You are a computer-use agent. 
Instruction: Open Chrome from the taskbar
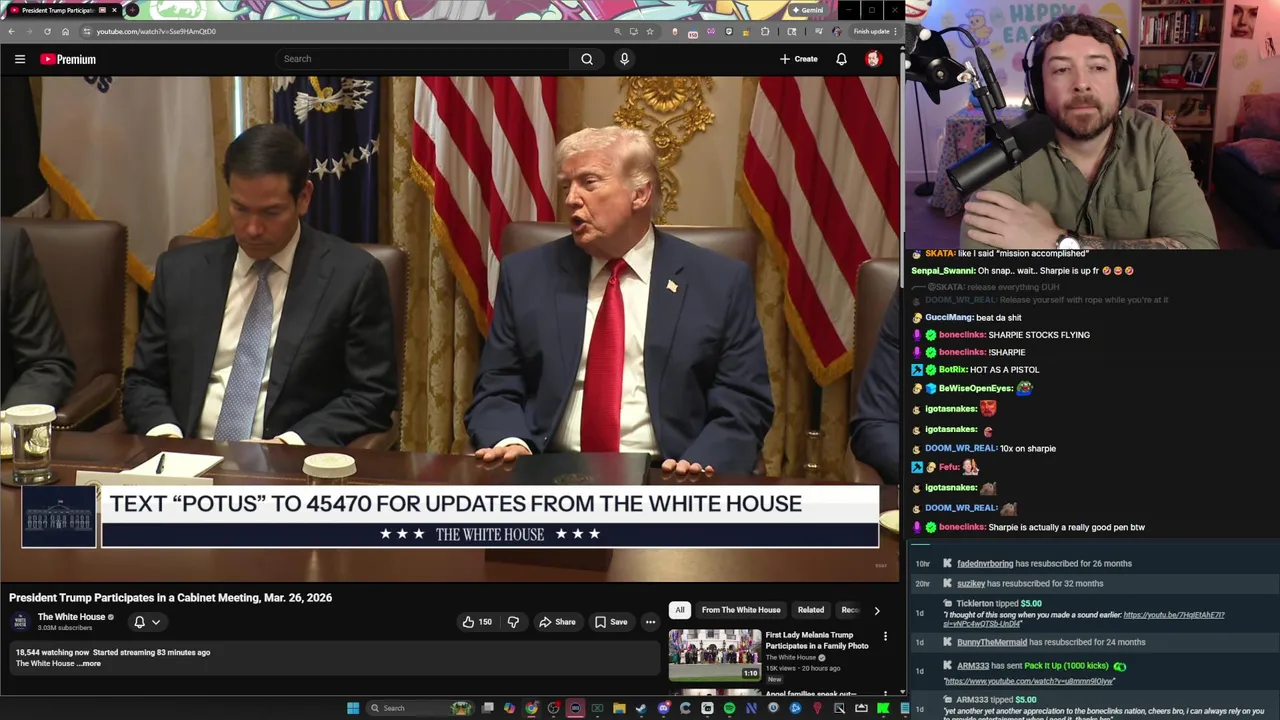tap(531, 708)
